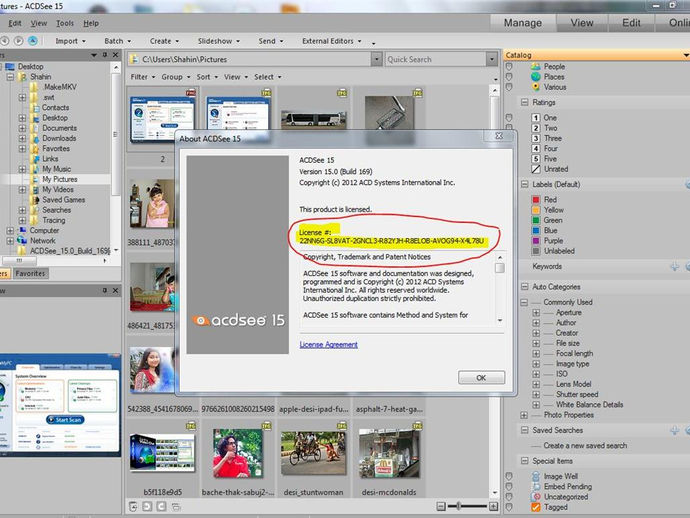This screenshot has width=690, height=518.
Task: Click the forward navigation arrow icon
Action: 18,41
